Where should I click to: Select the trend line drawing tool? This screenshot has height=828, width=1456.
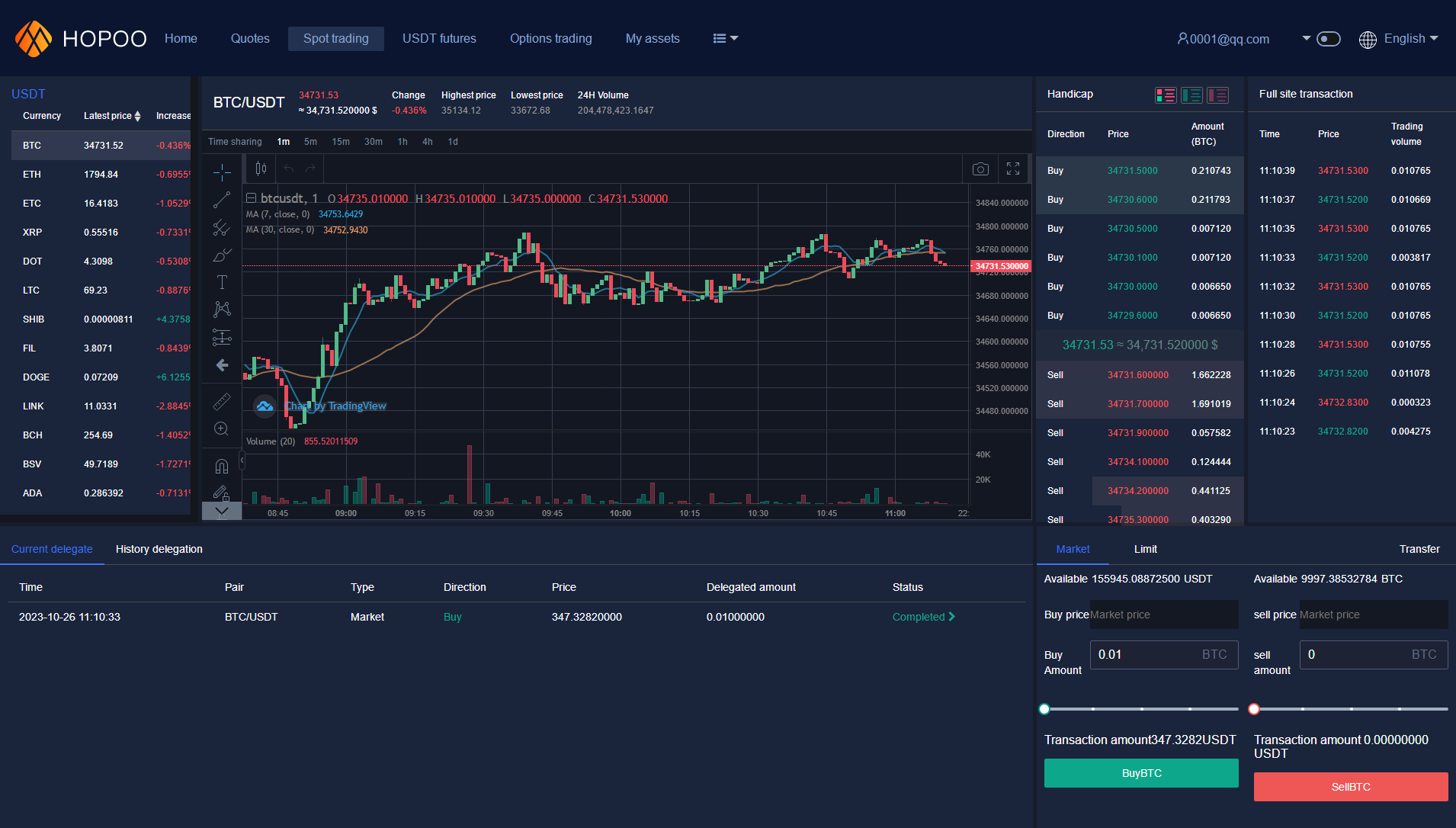[222, 201]
